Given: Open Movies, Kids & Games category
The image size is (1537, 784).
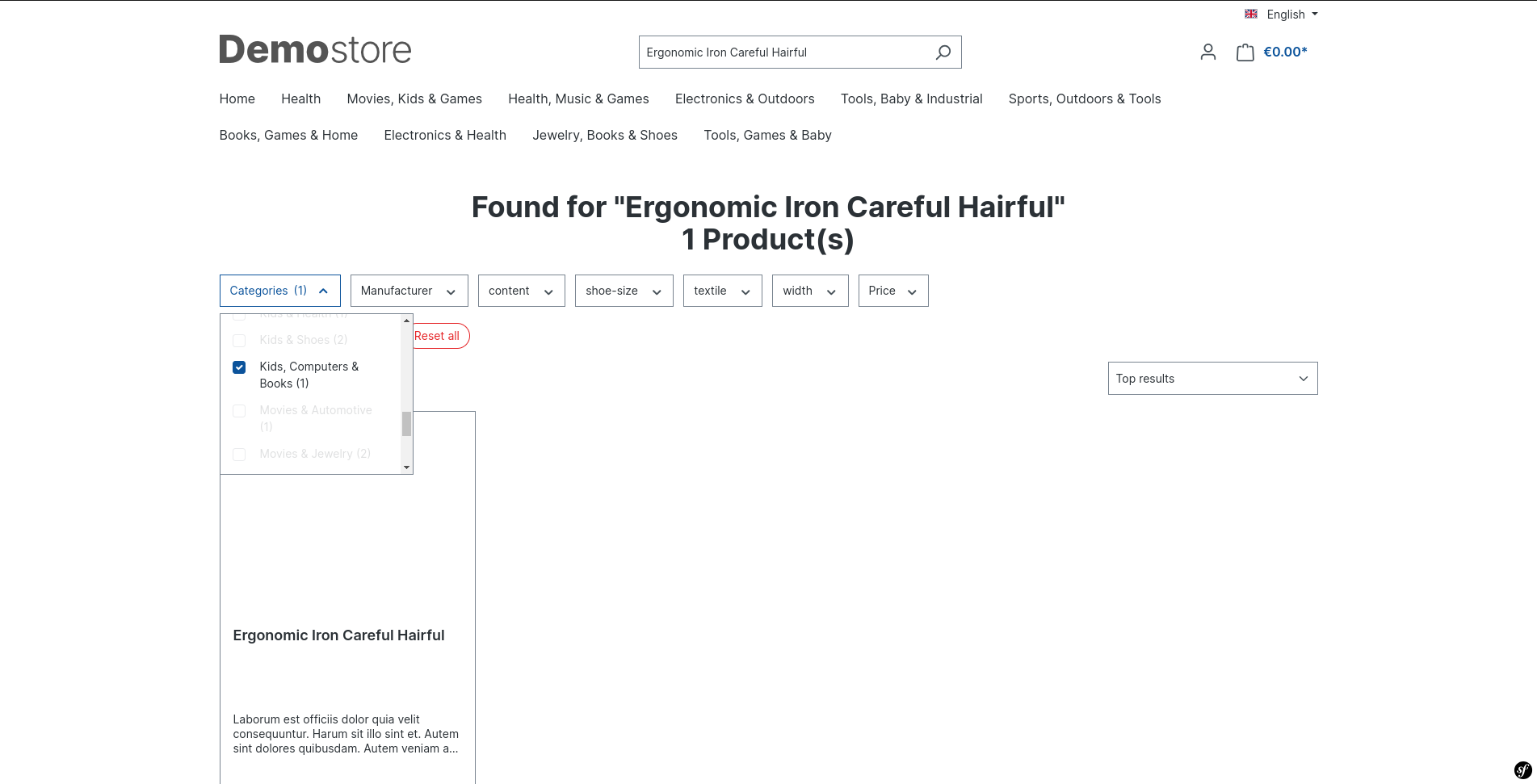Looking at the screenshot, I should (x=414, y=99).
